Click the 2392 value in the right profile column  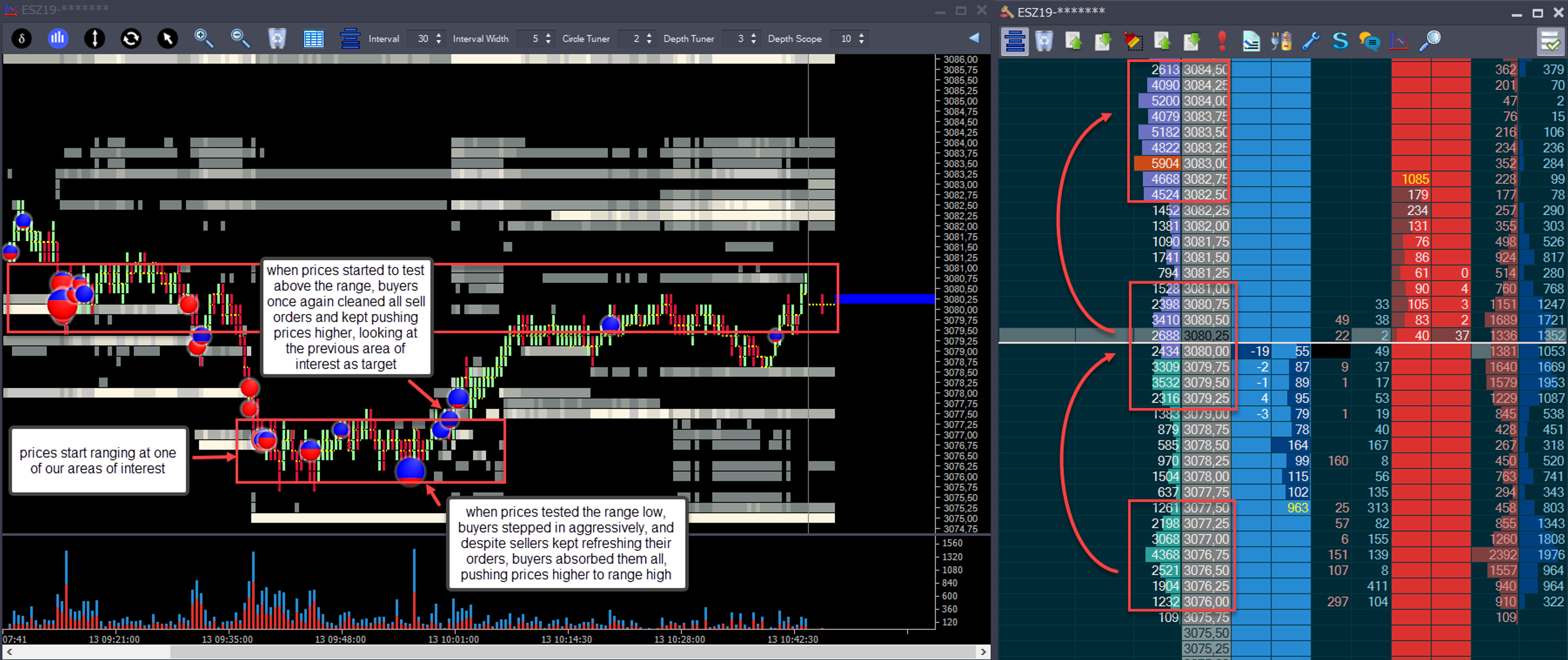click(x=1502, y=555)
